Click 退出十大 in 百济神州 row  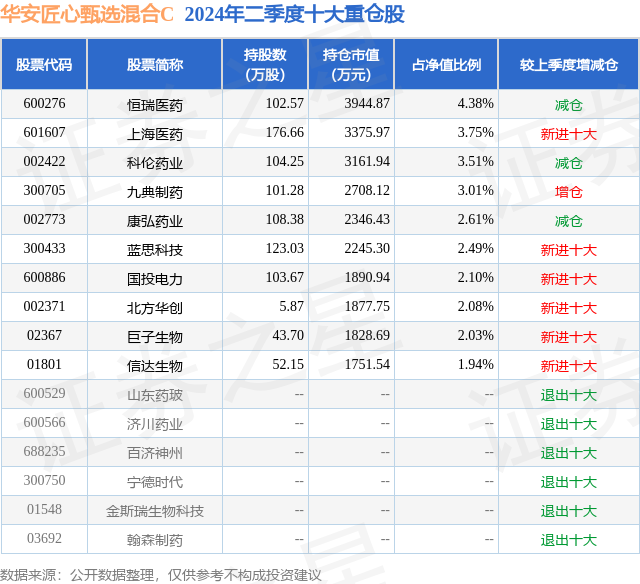[x=569, y=453]
